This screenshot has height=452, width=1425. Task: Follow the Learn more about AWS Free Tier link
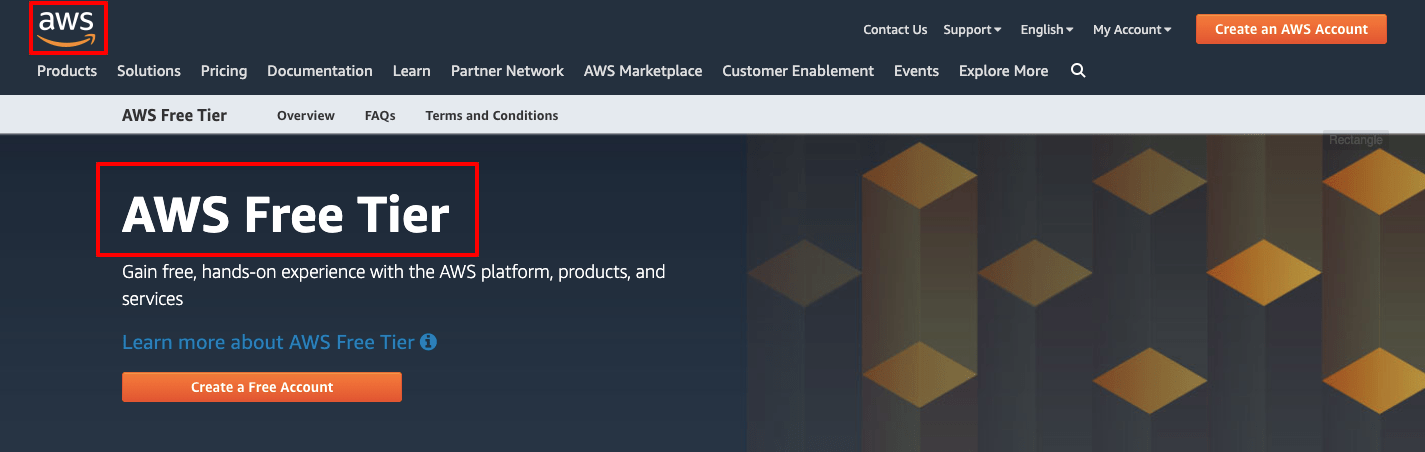pos(268,342)
